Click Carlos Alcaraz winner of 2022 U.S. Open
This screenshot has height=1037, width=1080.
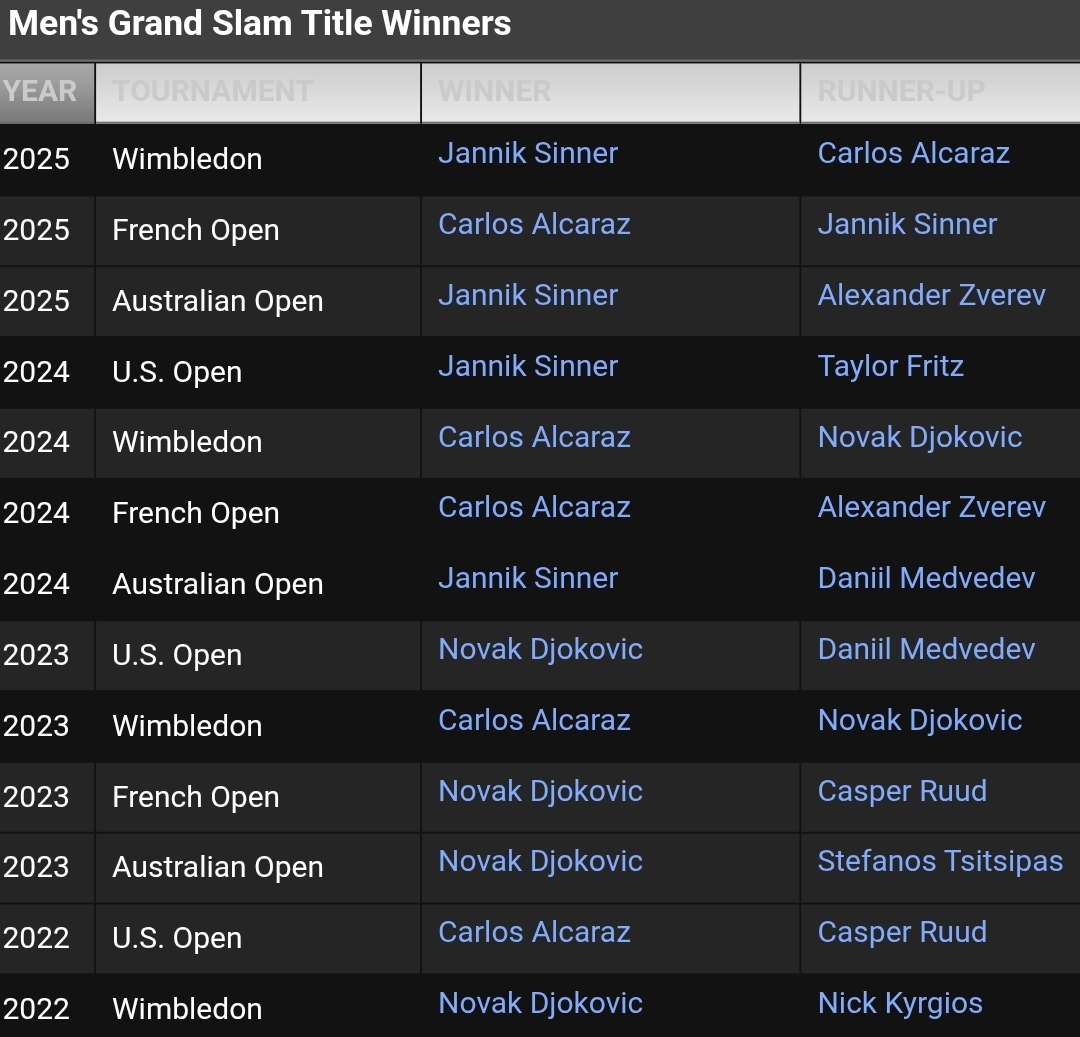pyautogui.click(x=534, y=932)
